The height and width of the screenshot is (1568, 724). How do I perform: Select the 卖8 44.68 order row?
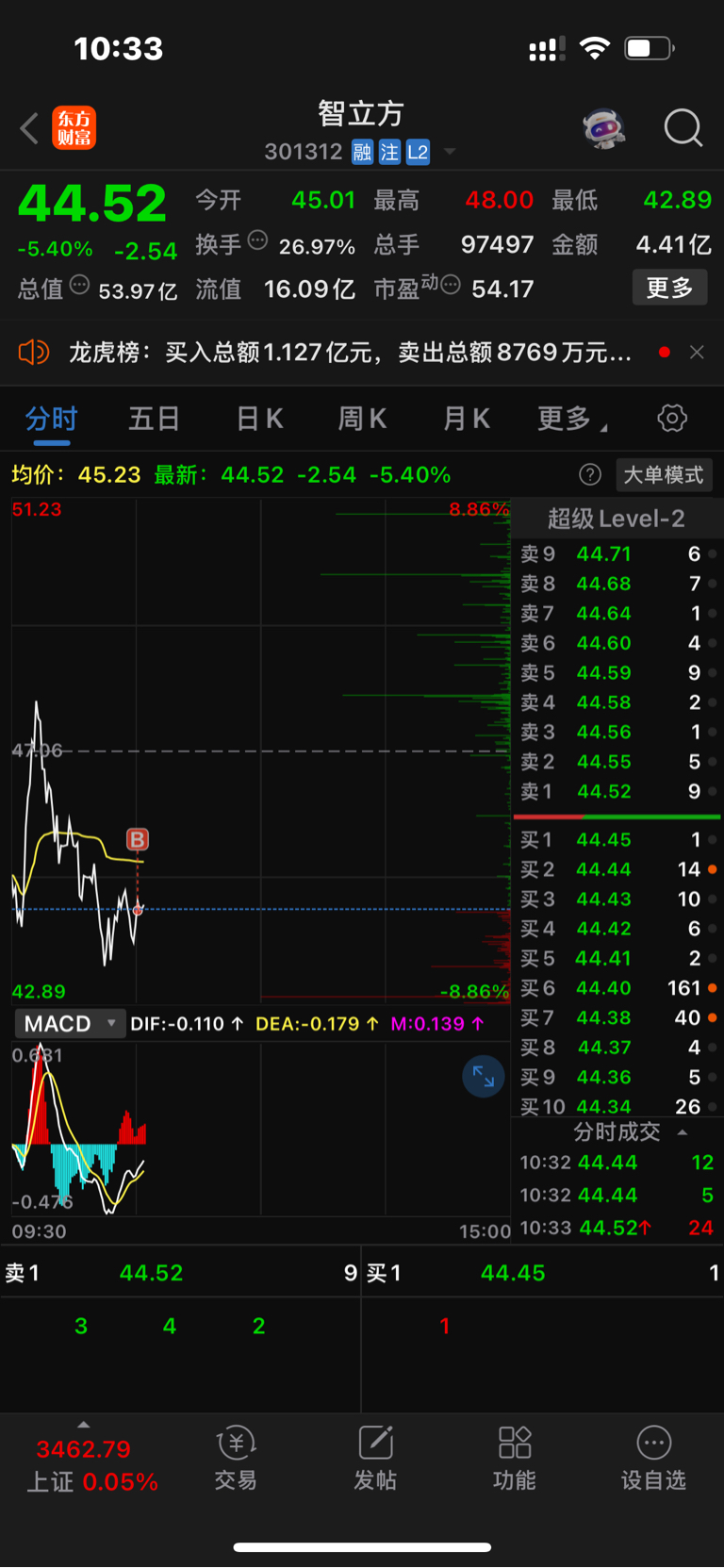(617, 584)
